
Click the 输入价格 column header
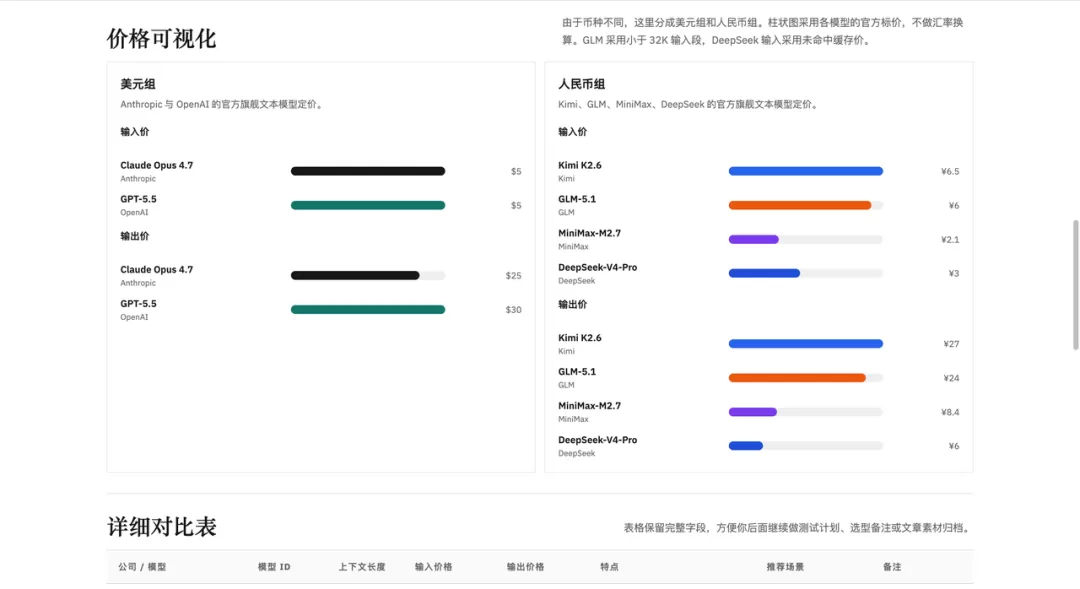click(x=433, y=567)
